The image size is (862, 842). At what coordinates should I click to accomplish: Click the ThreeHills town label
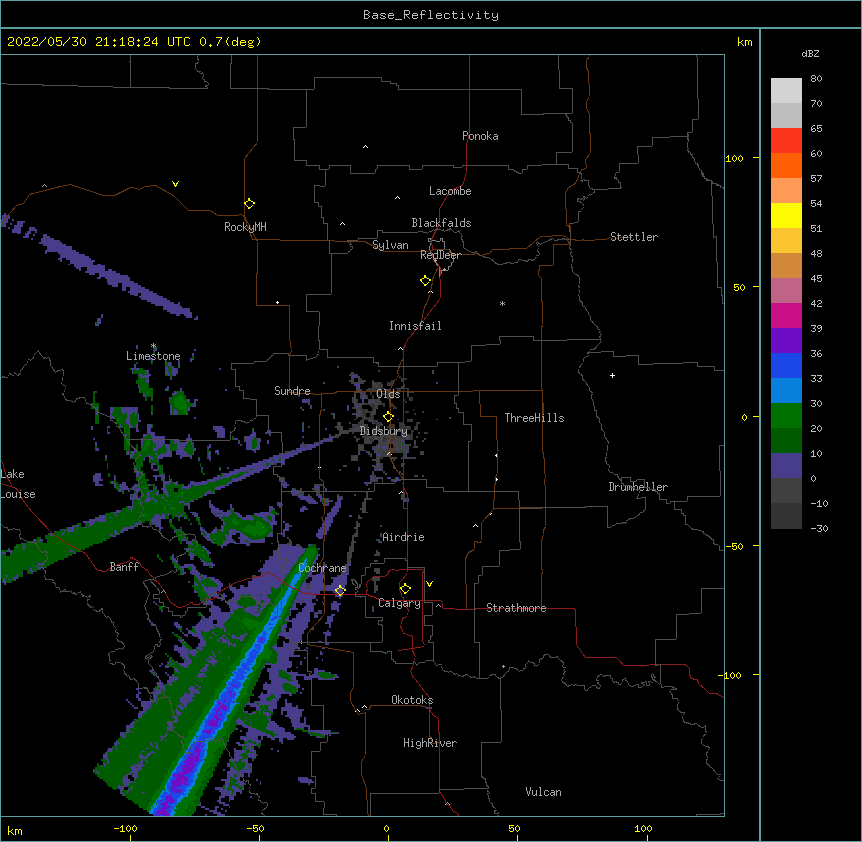(x=534, y=418)
